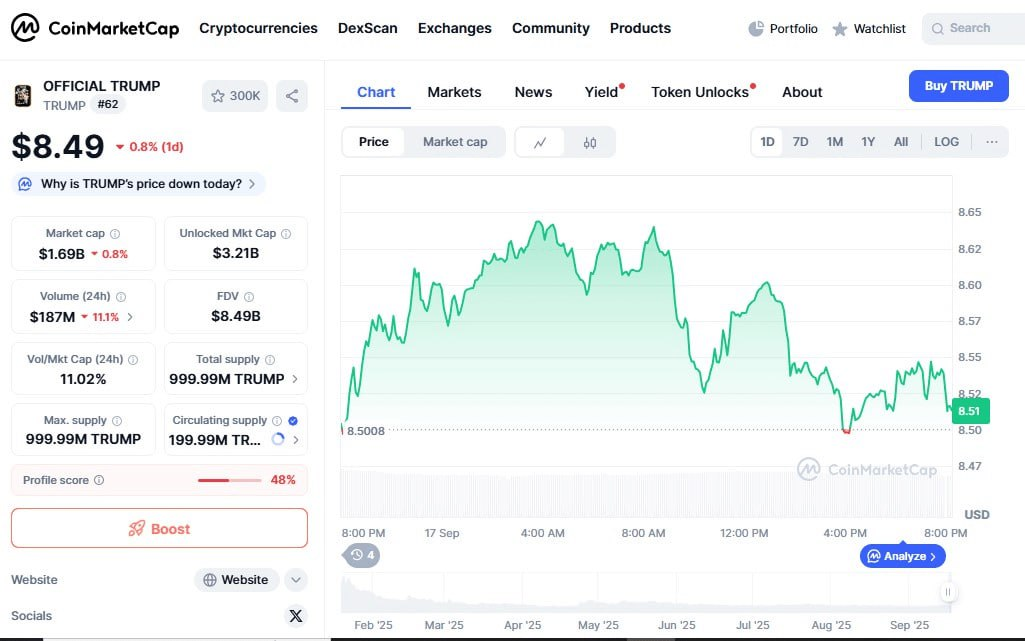
Task: Switch to the Markets tab
Action: tap(454, 92)
